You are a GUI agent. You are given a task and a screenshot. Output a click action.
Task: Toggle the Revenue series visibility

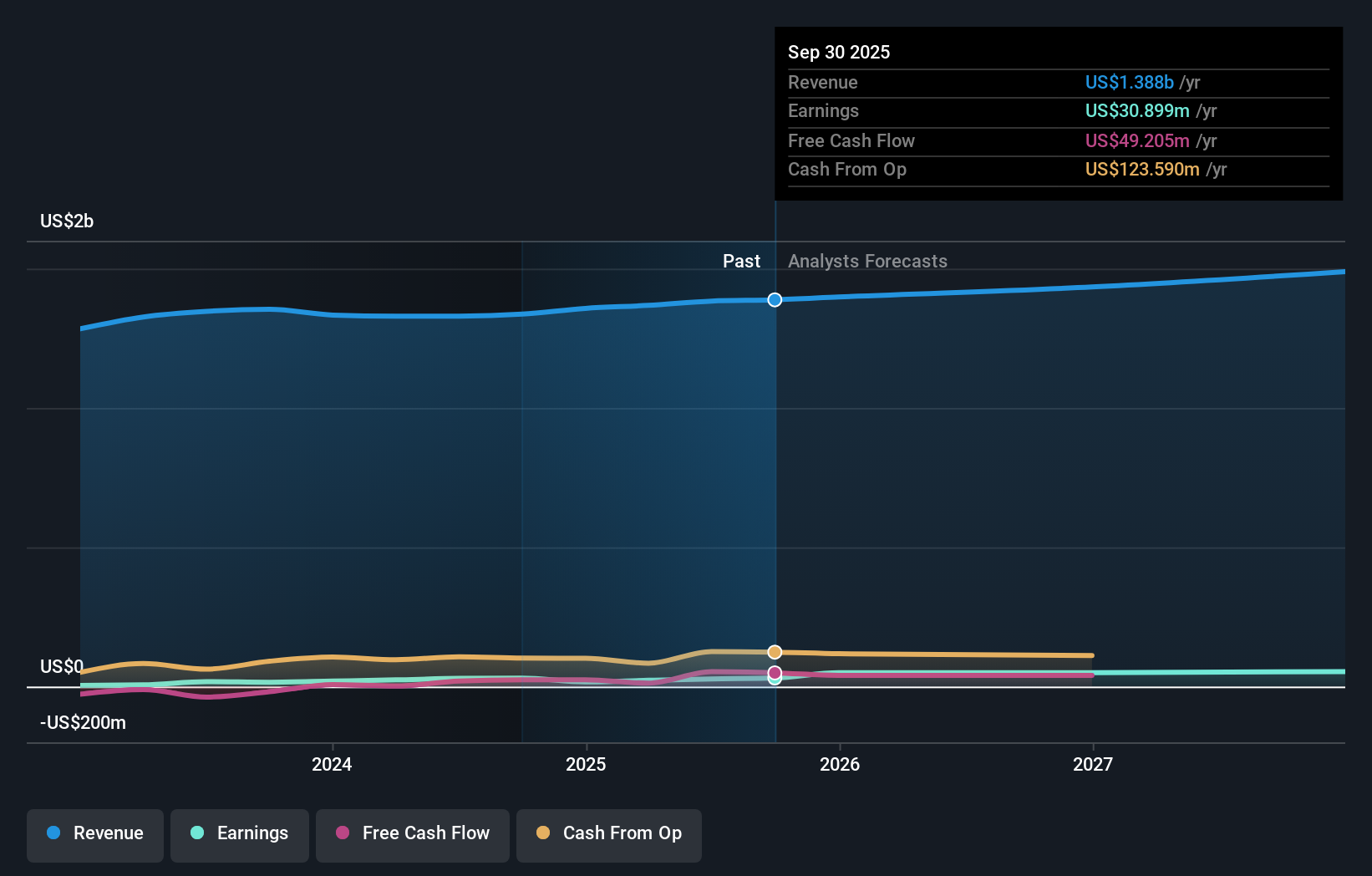click(x=94, y=833)
